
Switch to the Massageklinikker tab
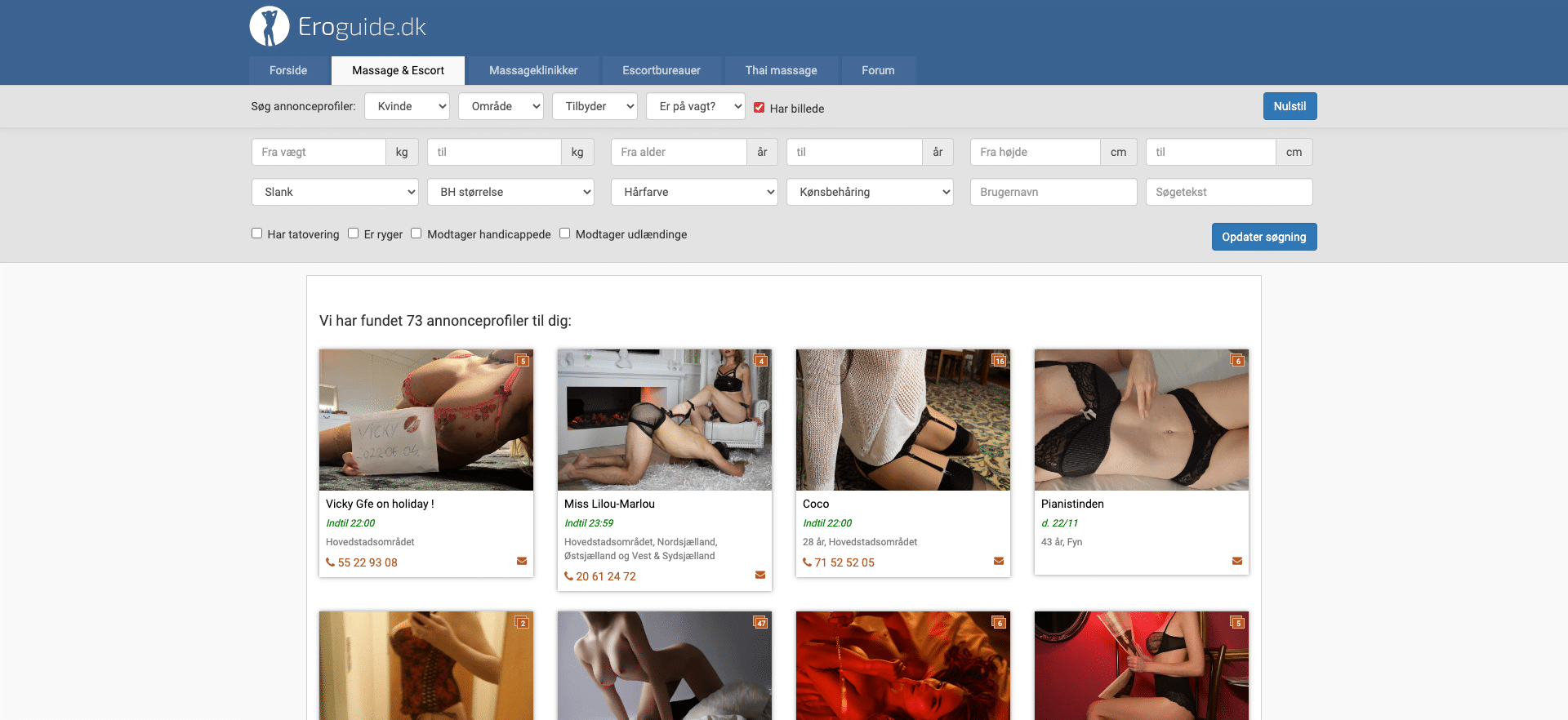[x=533, y=70]
